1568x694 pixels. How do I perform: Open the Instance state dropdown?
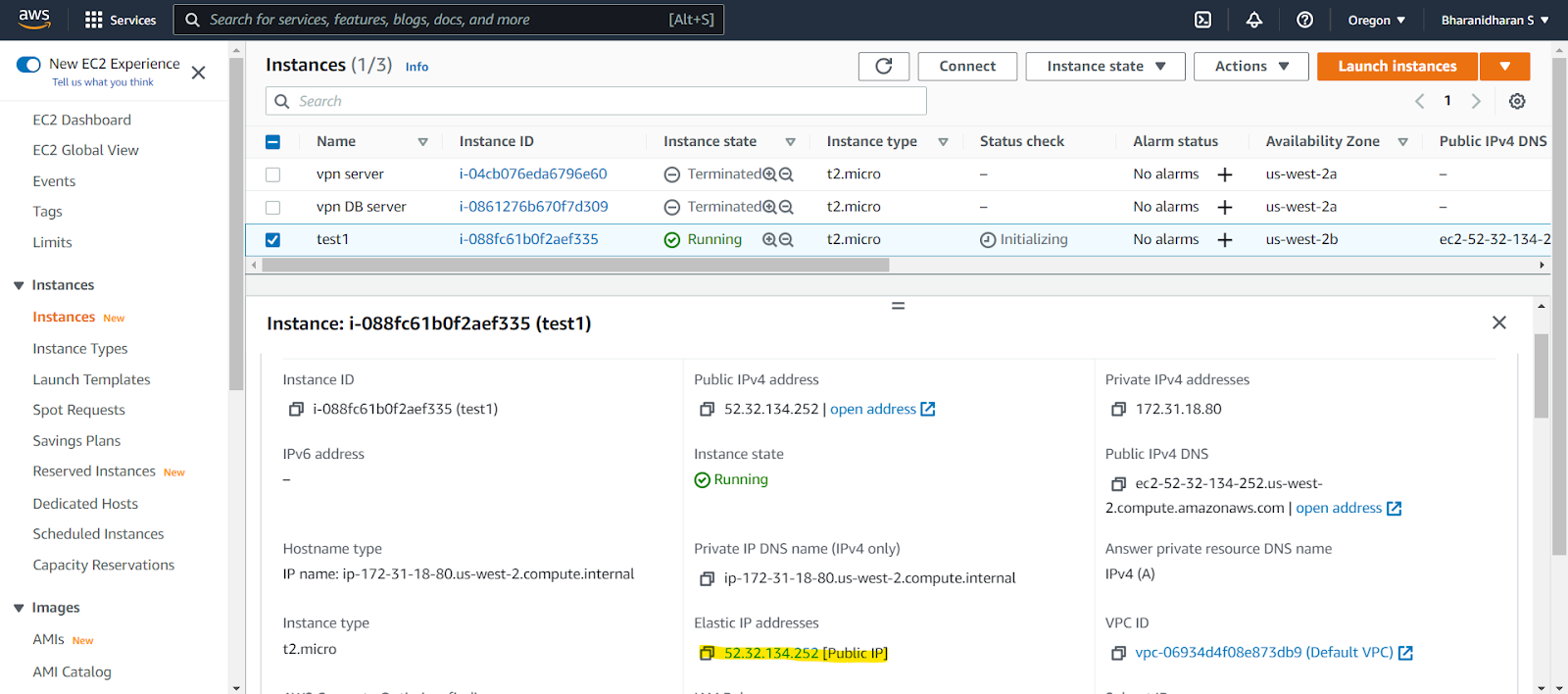(x=1105, y=66)
